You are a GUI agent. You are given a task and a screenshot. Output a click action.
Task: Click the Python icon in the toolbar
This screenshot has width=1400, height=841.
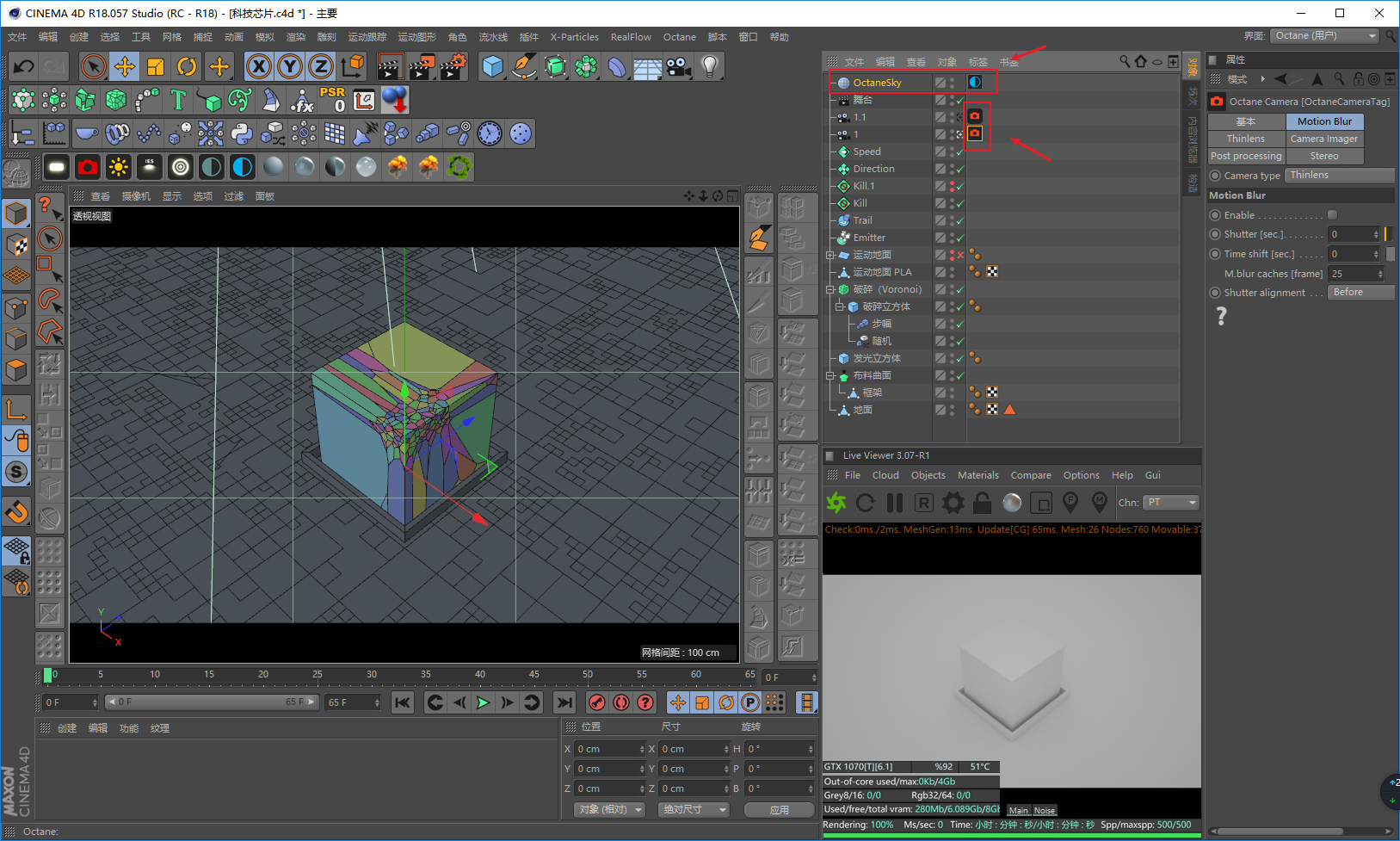pos(242,133)
